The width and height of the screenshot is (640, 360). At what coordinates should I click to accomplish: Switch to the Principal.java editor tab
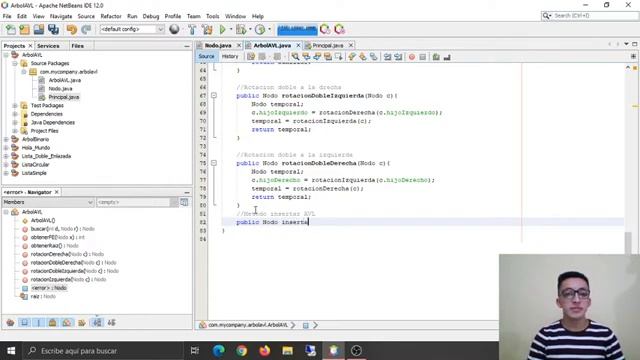coord(328,45)
